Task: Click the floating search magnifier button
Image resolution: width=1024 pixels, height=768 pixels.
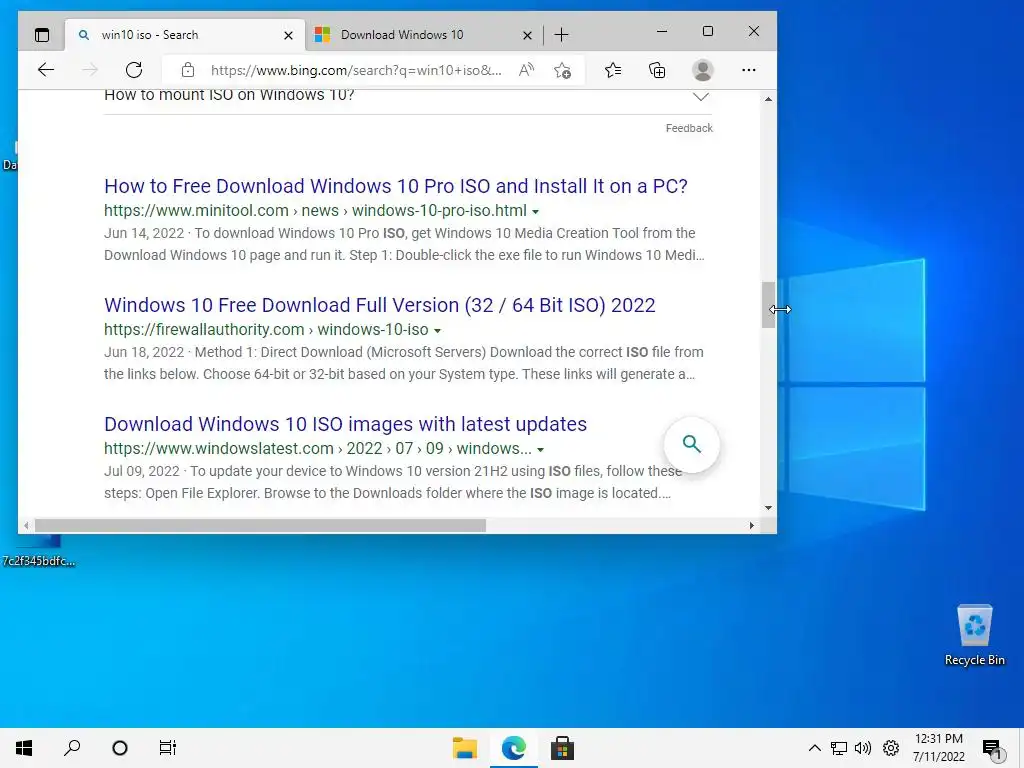Action: coord(692,444)
